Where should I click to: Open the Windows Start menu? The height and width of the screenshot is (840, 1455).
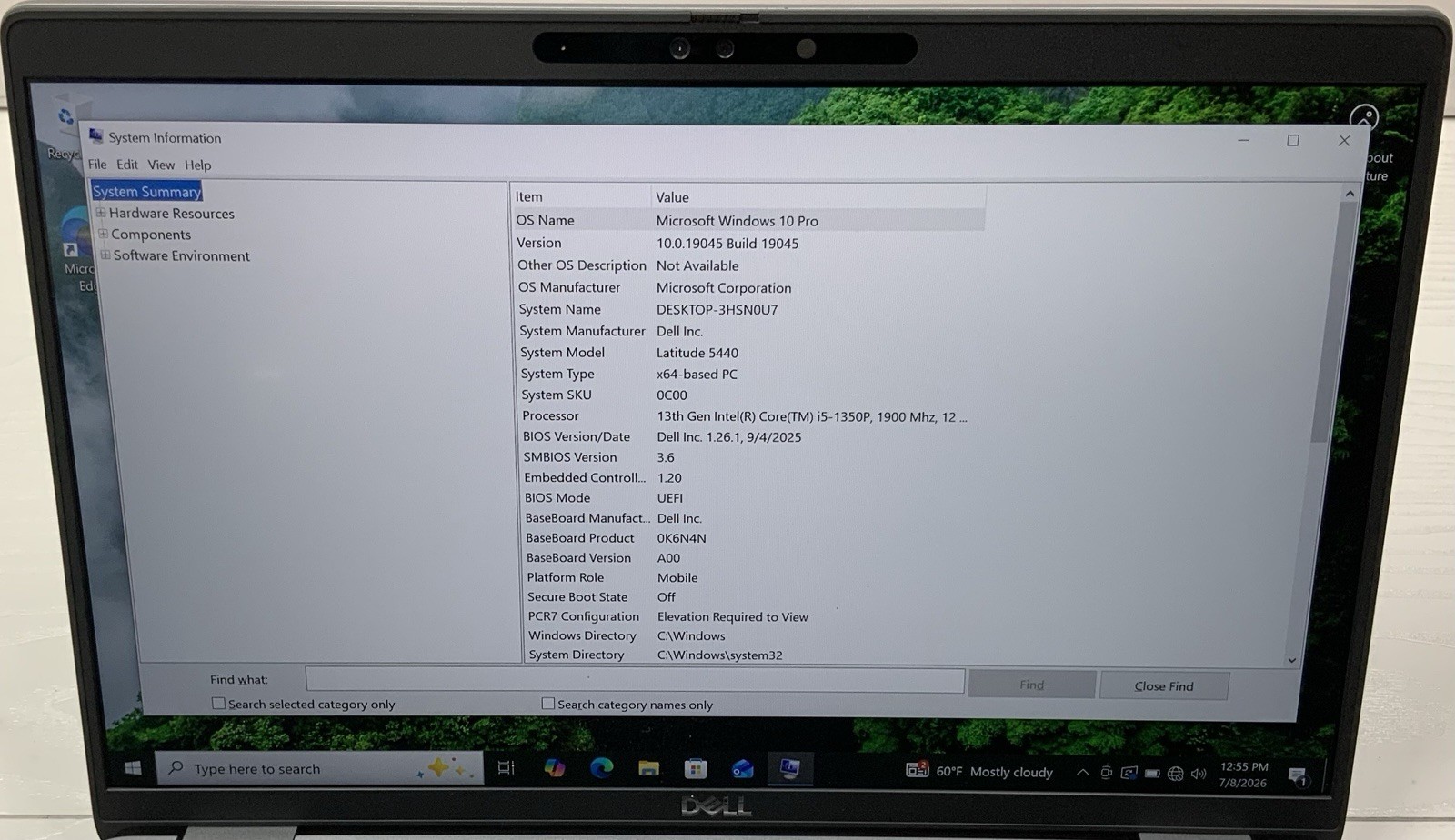coord(133,768)
